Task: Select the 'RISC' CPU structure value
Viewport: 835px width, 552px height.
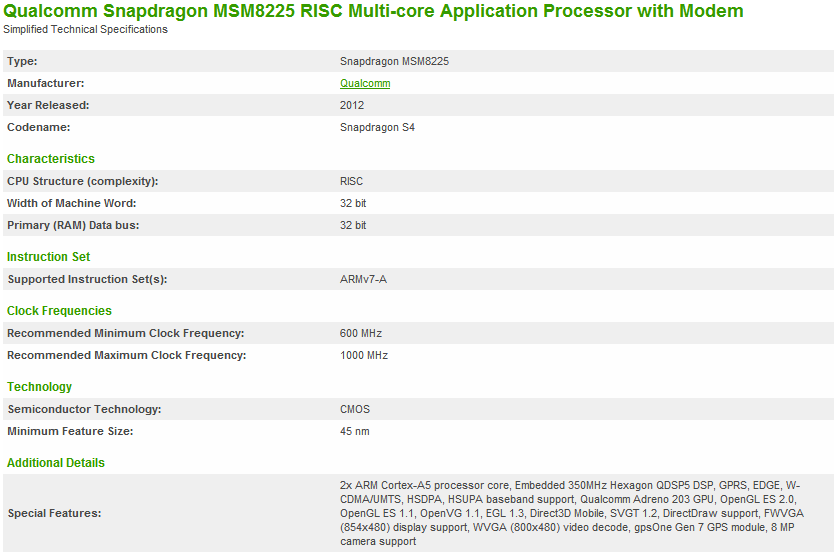Action: pyautogui.click(x=351, y=181)
